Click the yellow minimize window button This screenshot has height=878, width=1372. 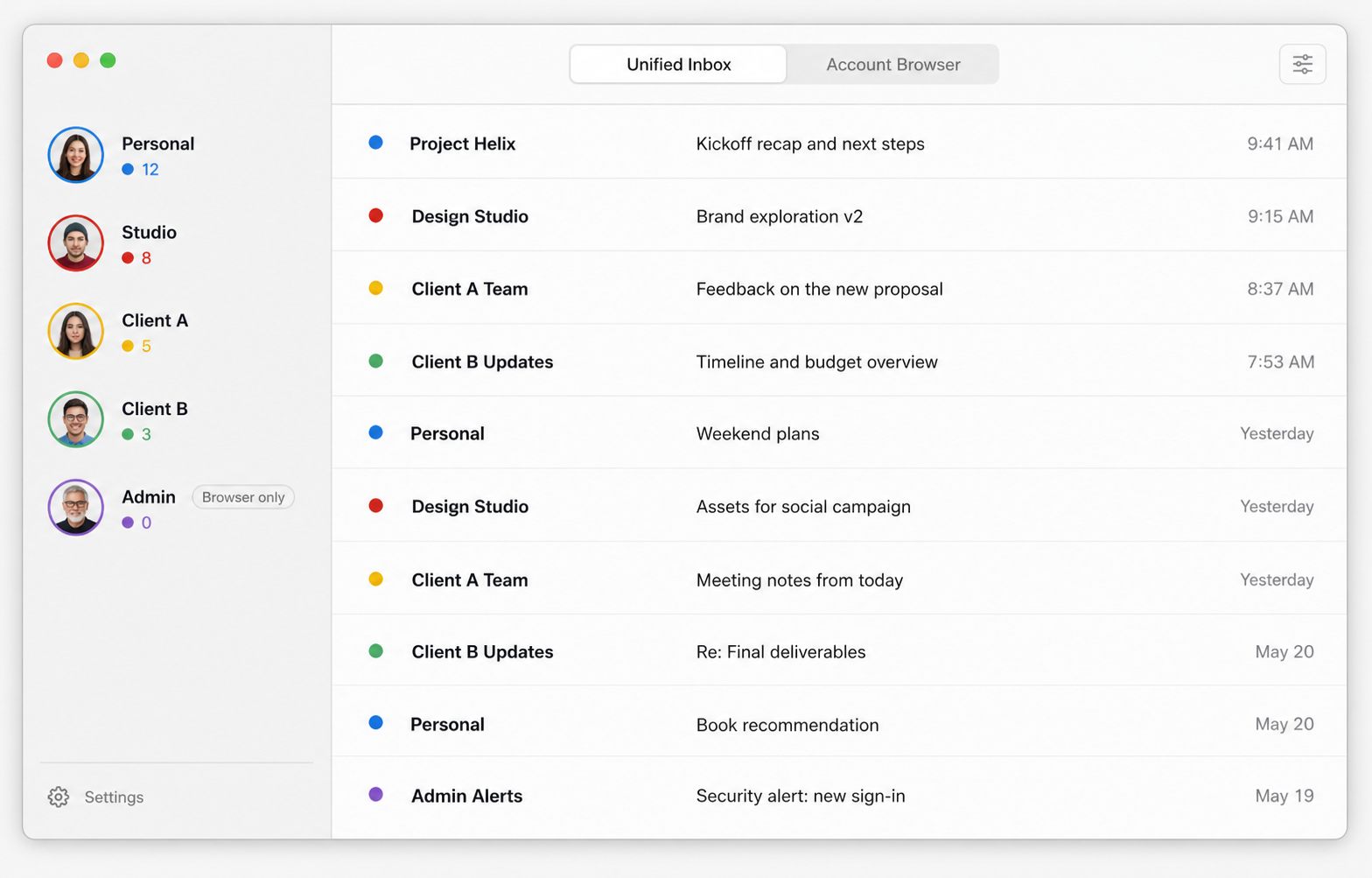point(81,60)
